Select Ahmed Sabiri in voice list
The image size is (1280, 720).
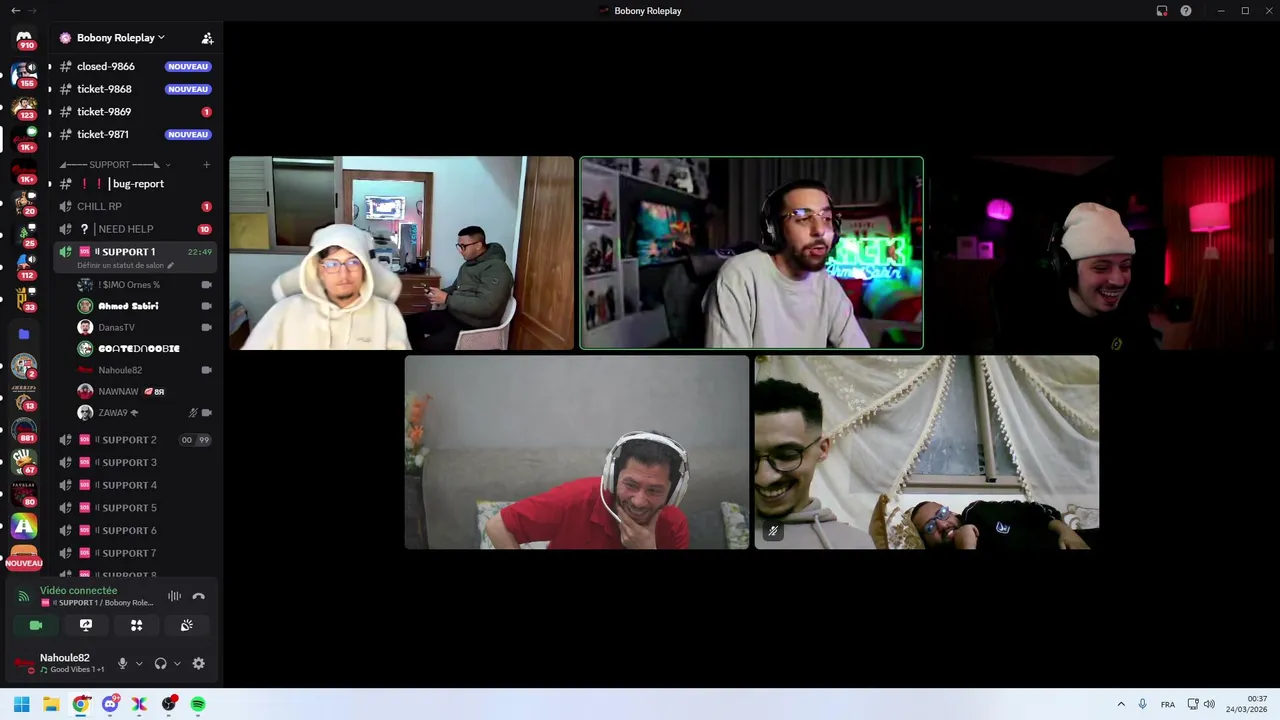(x=145, y=306)
